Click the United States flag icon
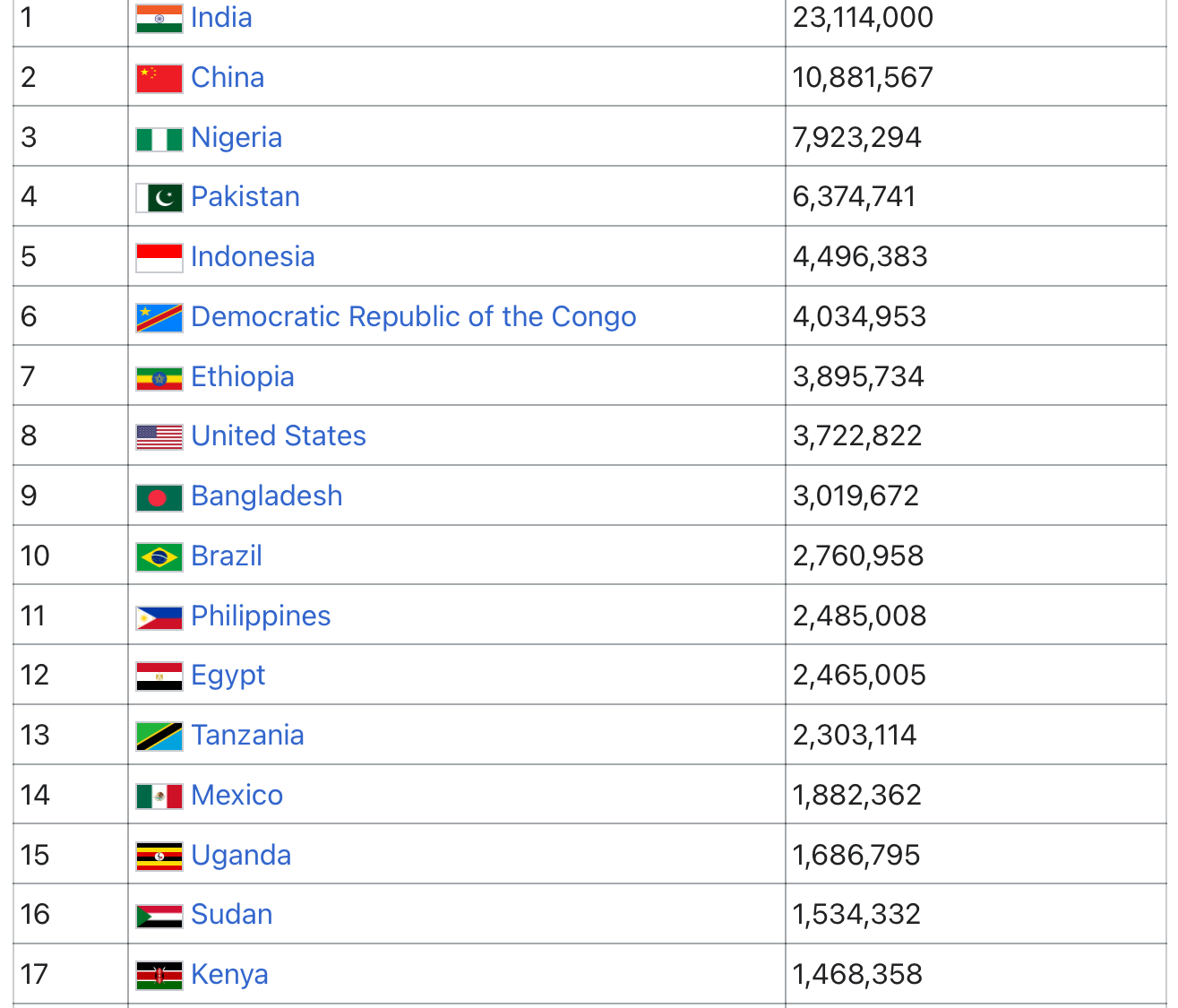The width and height of the screenshot is (1178, 1008). pyautogui.click(x=159, y=437)
